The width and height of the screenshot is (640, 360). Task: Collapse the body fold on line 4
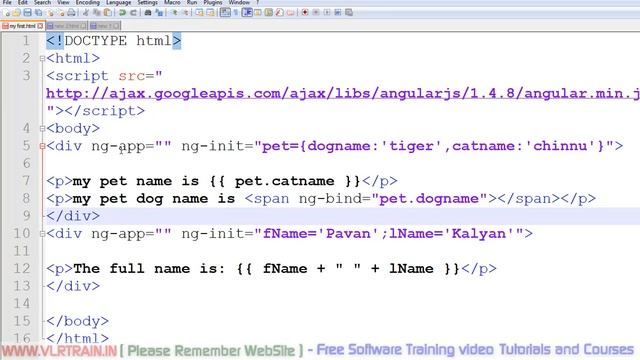[x=42, y=129]
